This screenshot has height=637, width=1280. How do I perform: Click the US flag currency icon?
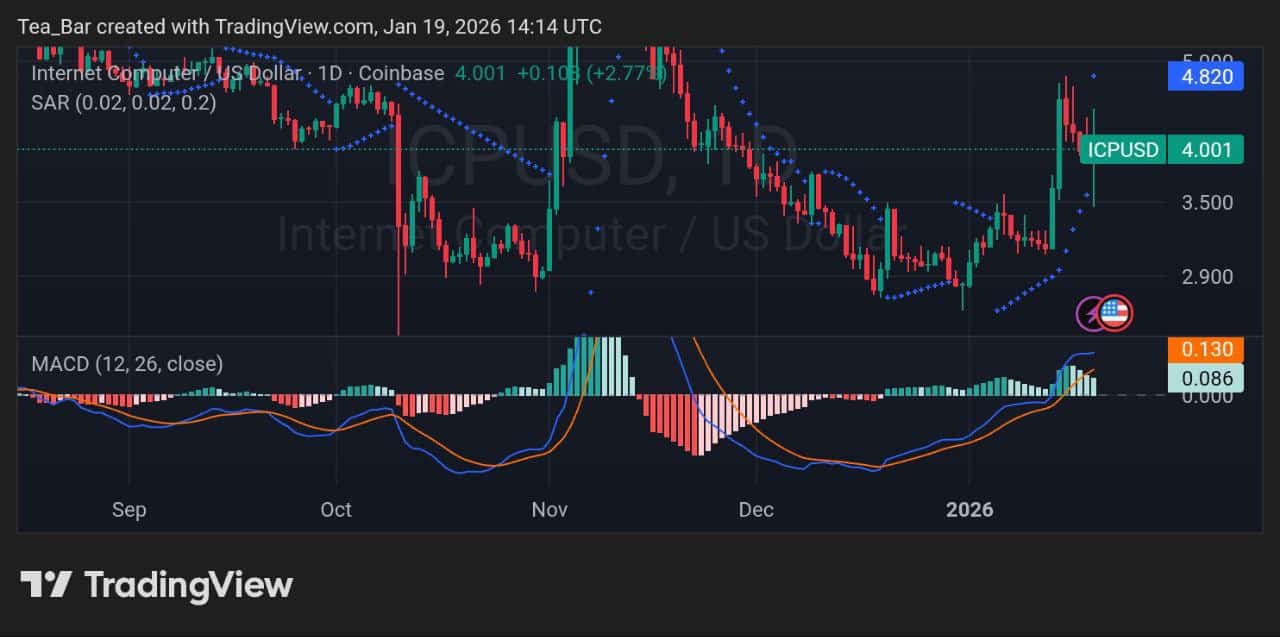(1117, 313)
